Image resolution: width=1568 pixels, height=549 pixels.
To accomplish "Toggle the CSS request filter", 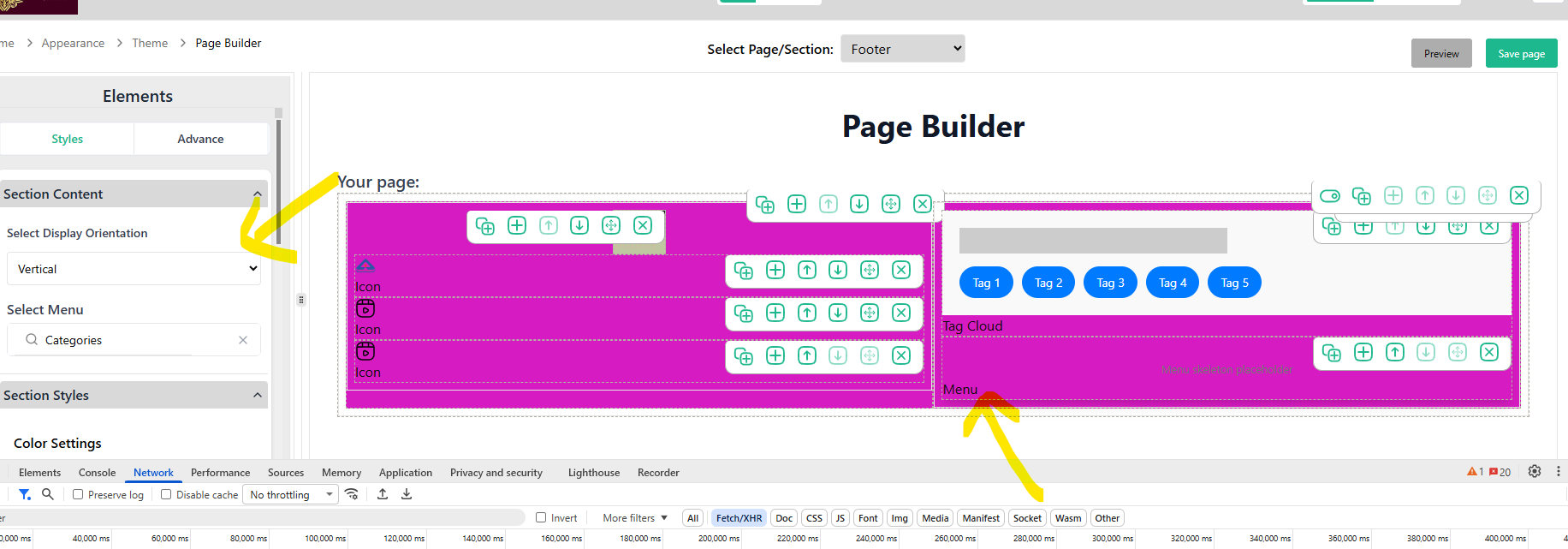I will tap(814, 518).
